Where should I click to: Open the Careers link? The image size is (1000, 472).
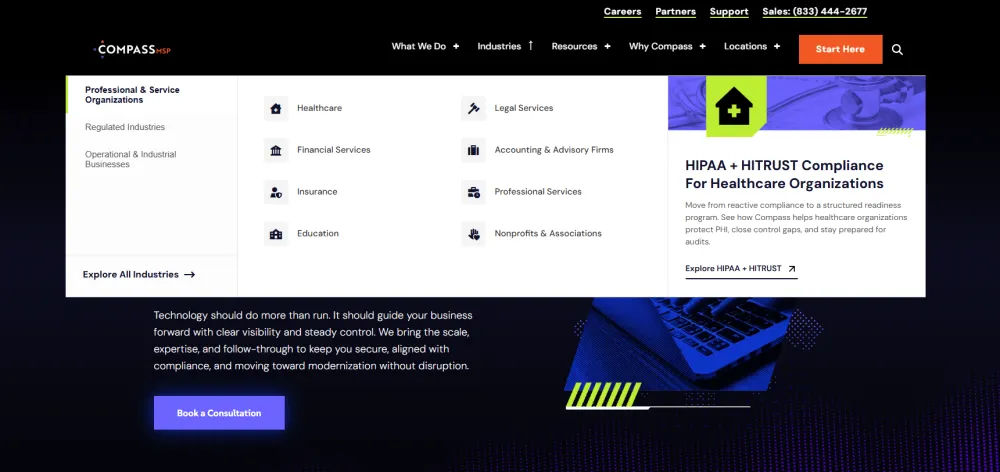coord(622,11)
